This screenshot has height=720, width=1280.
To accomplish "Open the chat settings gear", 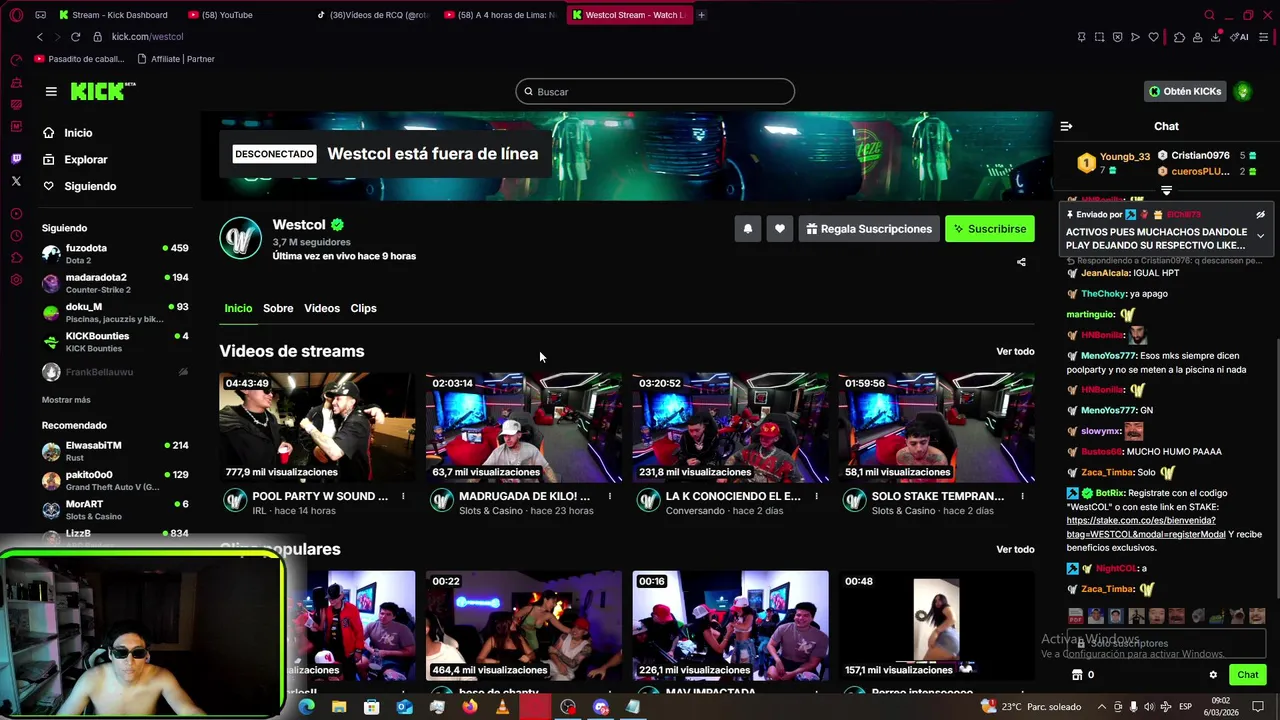I will pyautogui.click(x=1213, y=675).
